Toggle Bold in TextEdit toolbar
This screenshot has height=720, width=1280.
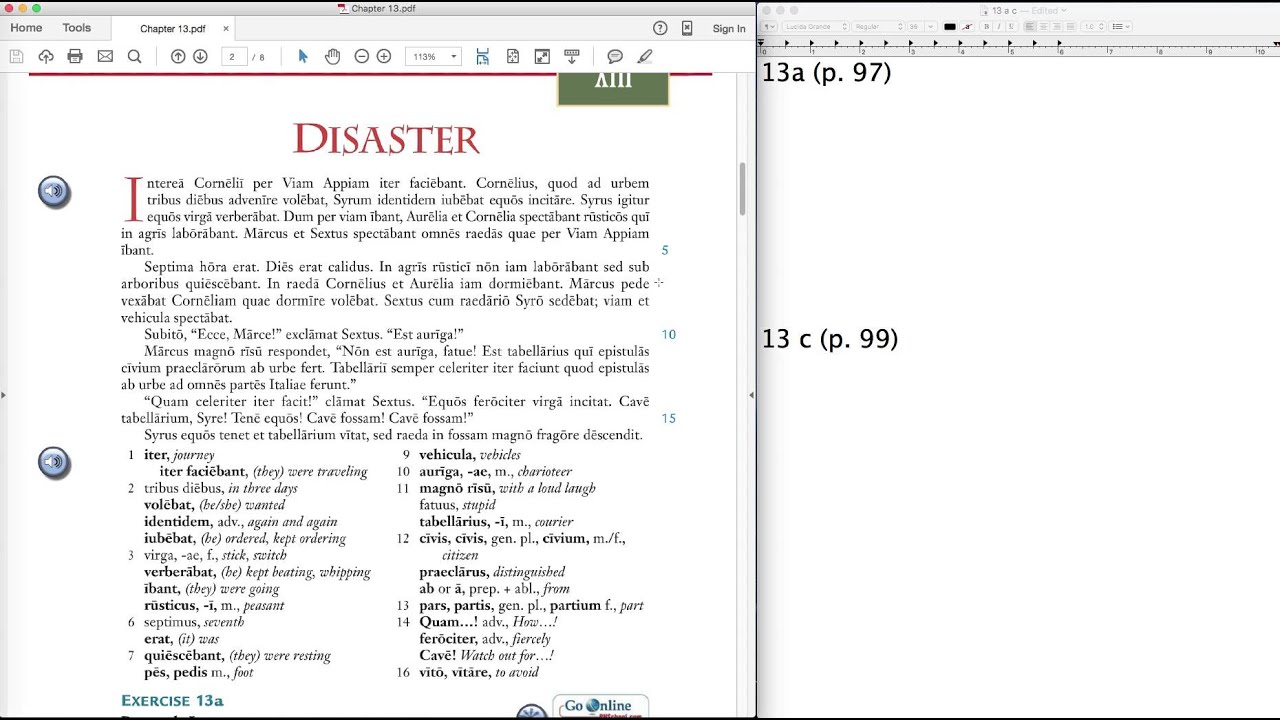pyautogui.click(x=986, y=26)
